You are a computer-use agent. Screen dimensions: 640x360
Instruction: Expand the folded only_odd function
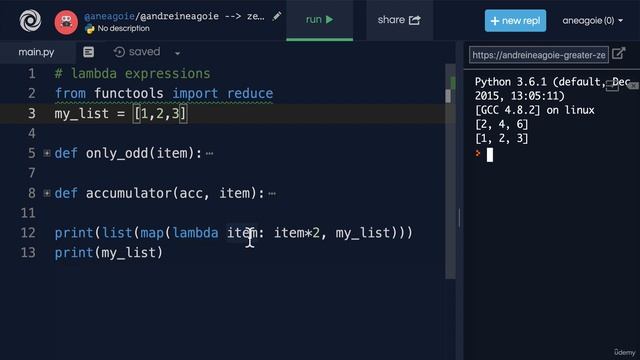click(47, 153)
